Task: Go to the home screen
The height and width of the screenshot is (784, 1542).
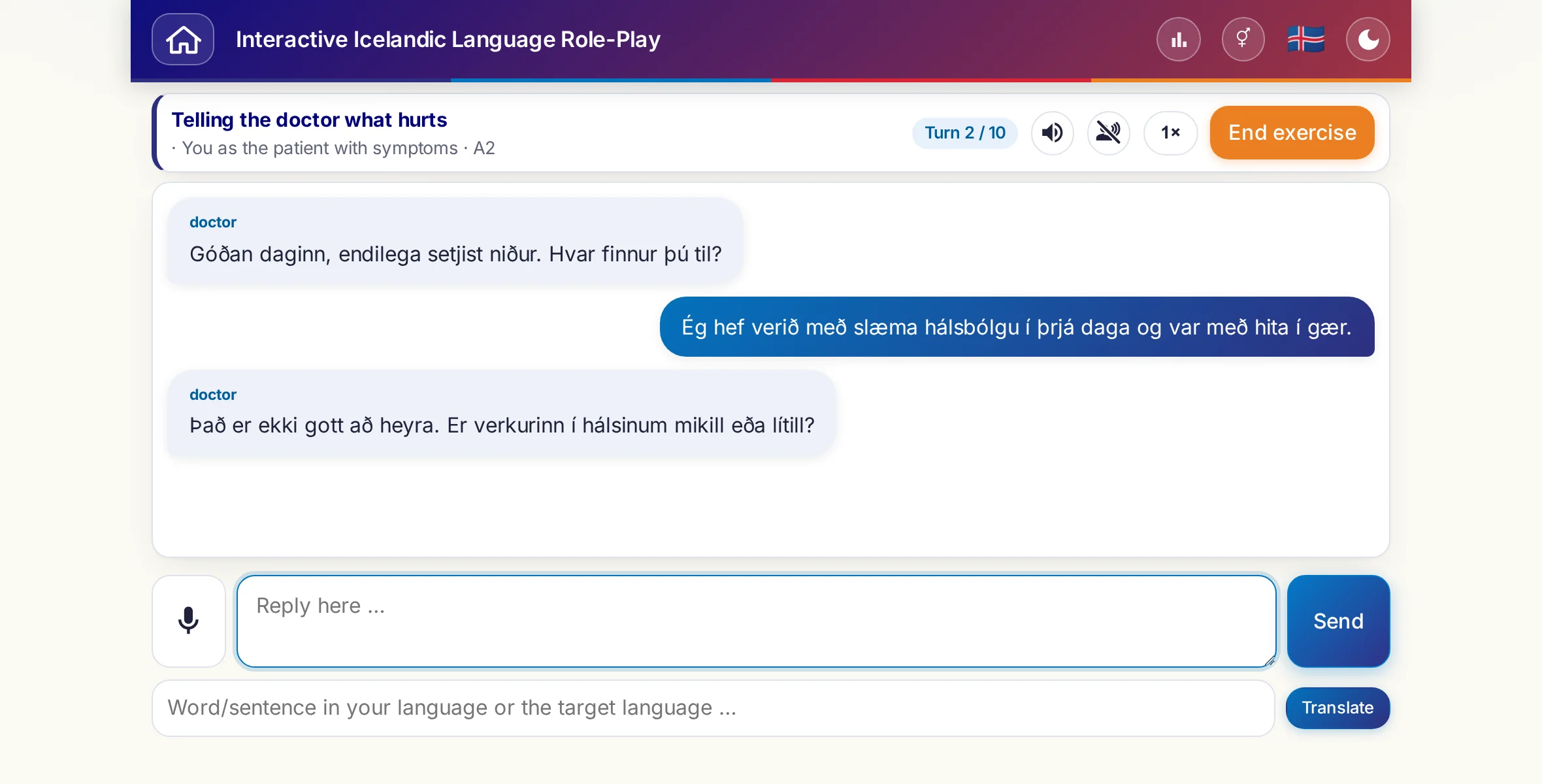Action: 183,39
